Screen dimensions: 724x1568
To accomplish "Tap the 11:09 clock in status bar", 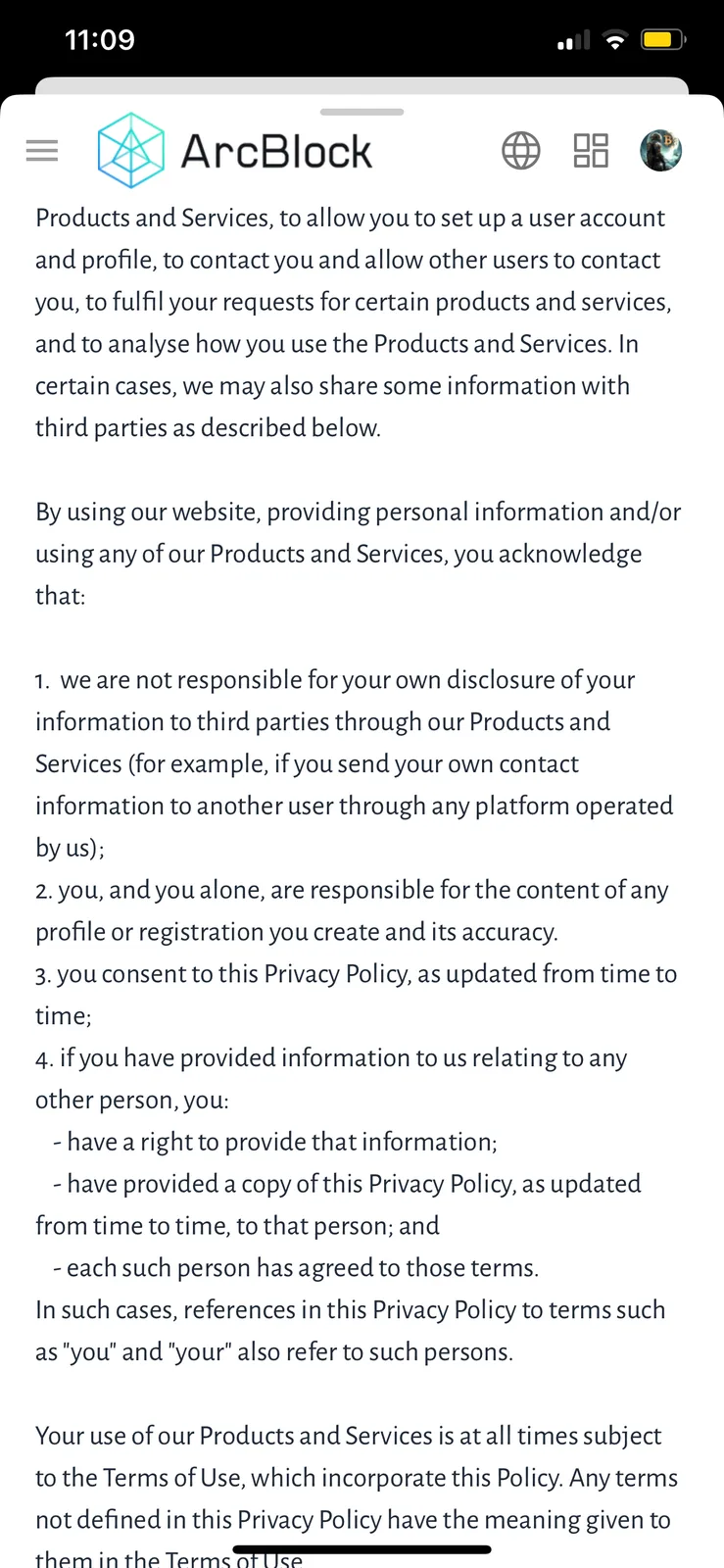I will point(100,40).
